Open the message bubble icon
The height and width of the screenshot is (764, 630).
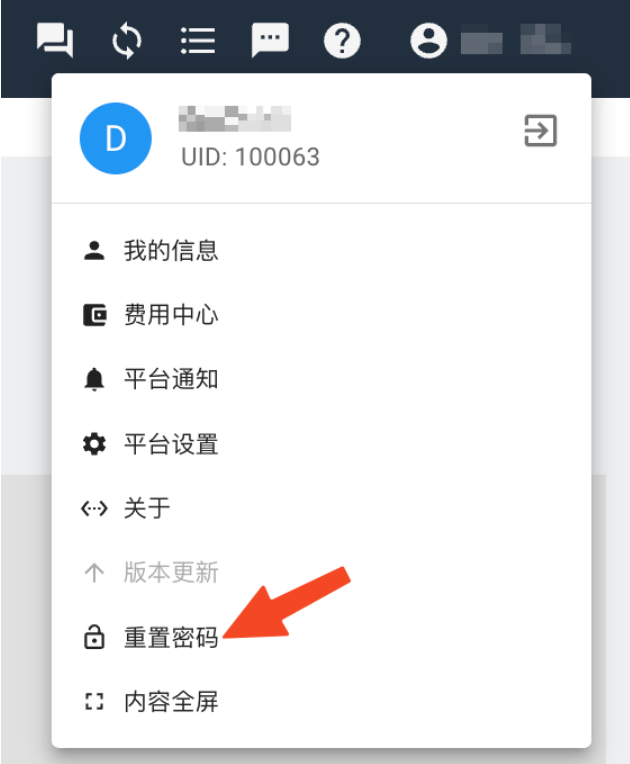(270, 40)
